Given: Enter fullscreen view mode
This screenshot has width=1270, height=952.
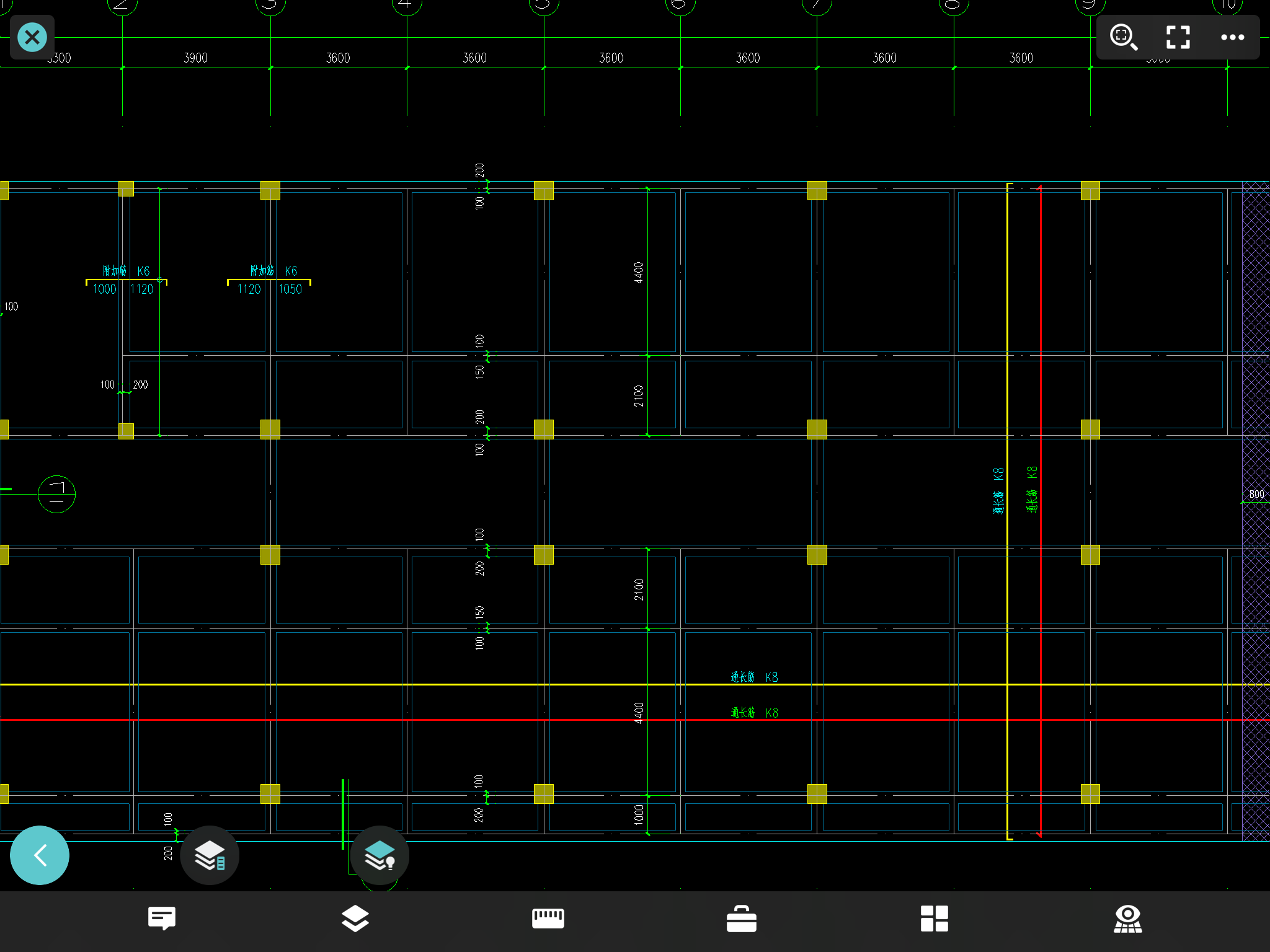Looking at the screenshot, I should [1178, 37].
